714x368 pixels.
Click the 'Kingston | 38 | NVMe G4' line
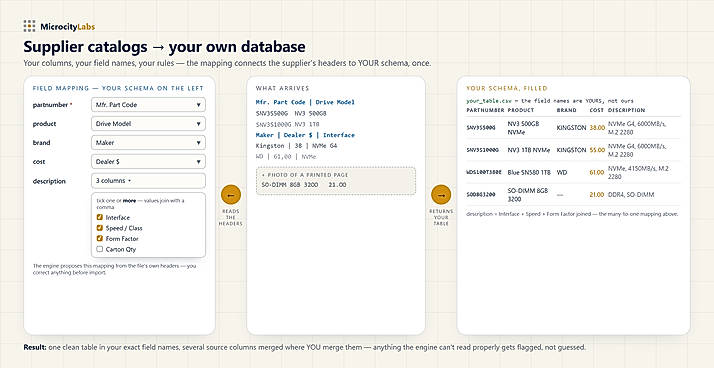[296, 146]
